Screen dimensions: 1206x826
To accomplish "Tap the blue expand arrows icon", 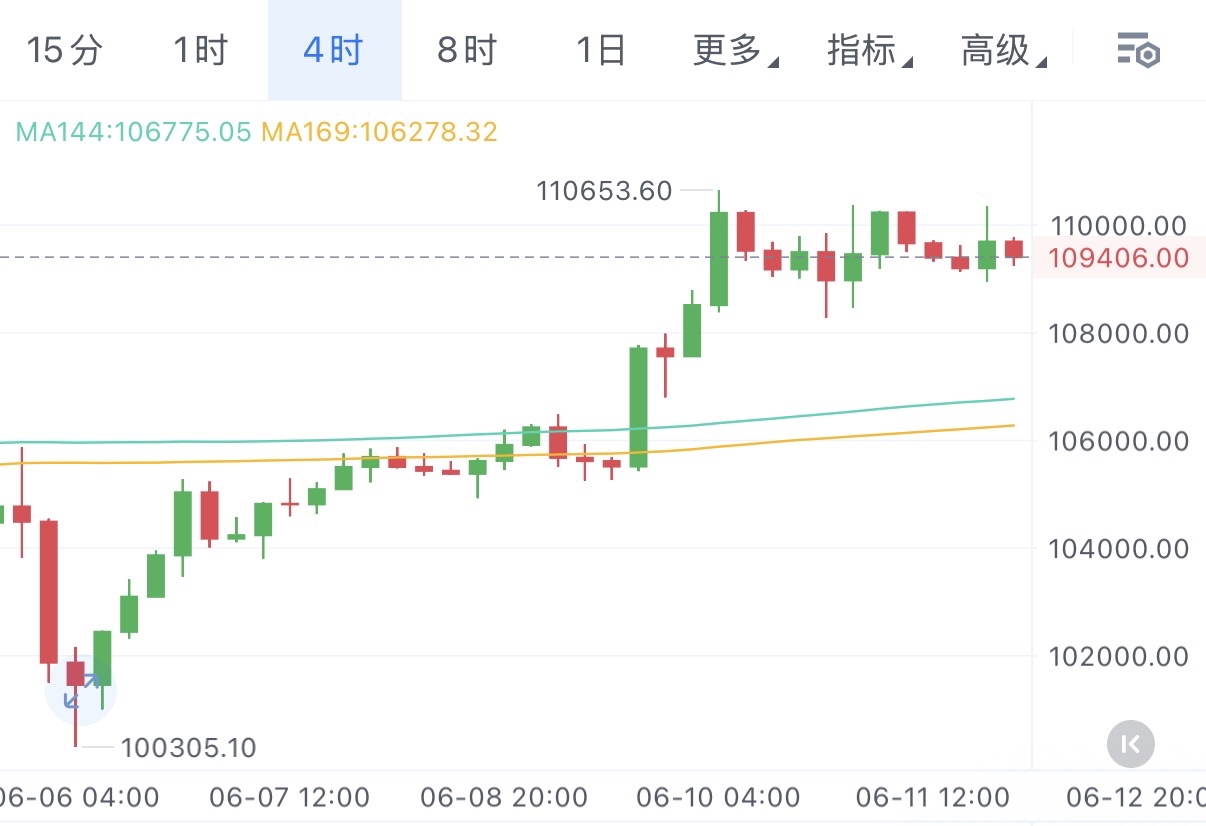I will click(x=81, y=690).
